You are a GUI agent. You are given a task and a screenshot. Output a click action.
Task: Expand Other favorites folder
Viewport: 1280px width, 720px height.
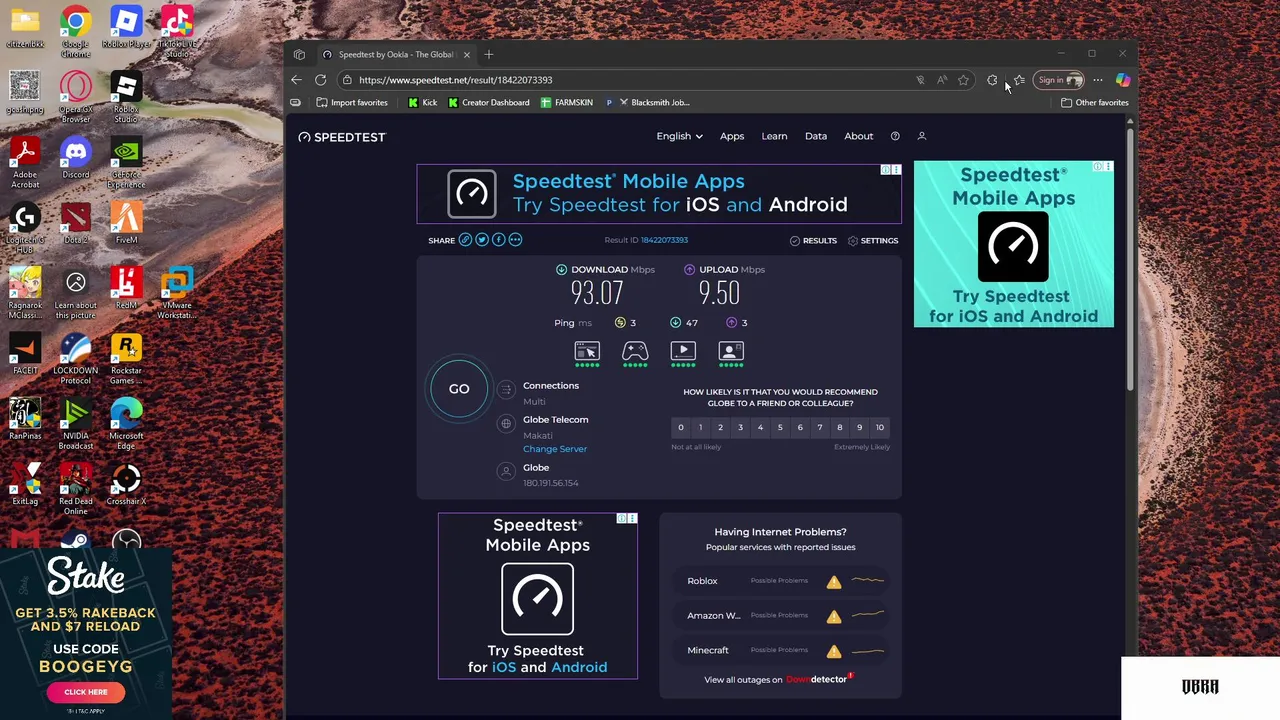coord(1095,103)
